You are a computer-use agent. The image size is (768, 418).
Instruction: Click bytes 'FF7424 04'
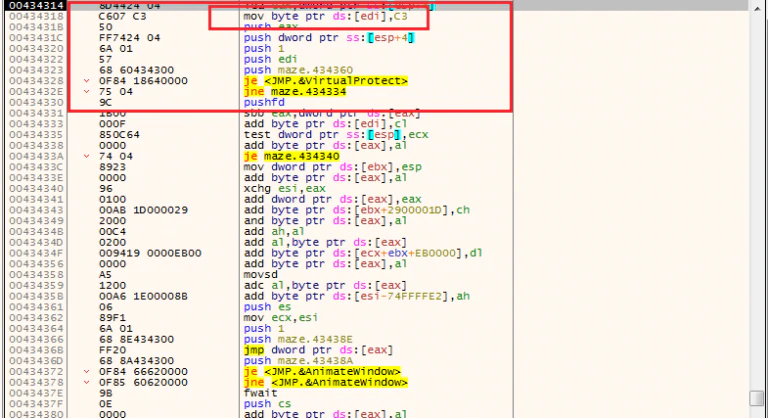coord(129,38)
